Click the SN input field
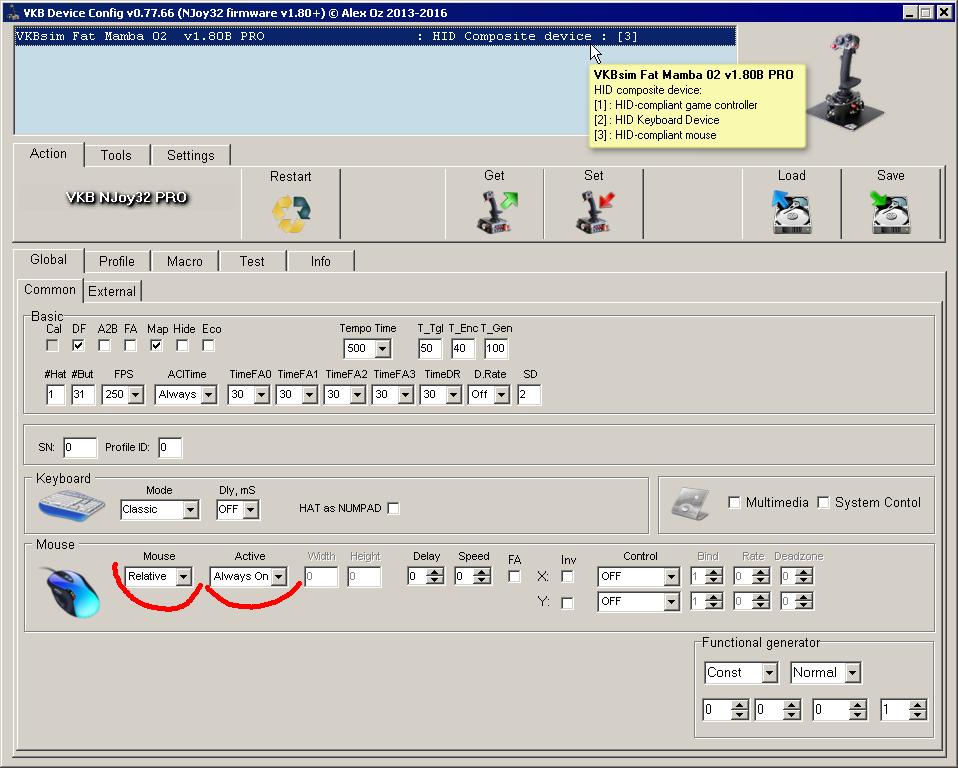Viewport: 958px width, 768px height. coord(79,447)
